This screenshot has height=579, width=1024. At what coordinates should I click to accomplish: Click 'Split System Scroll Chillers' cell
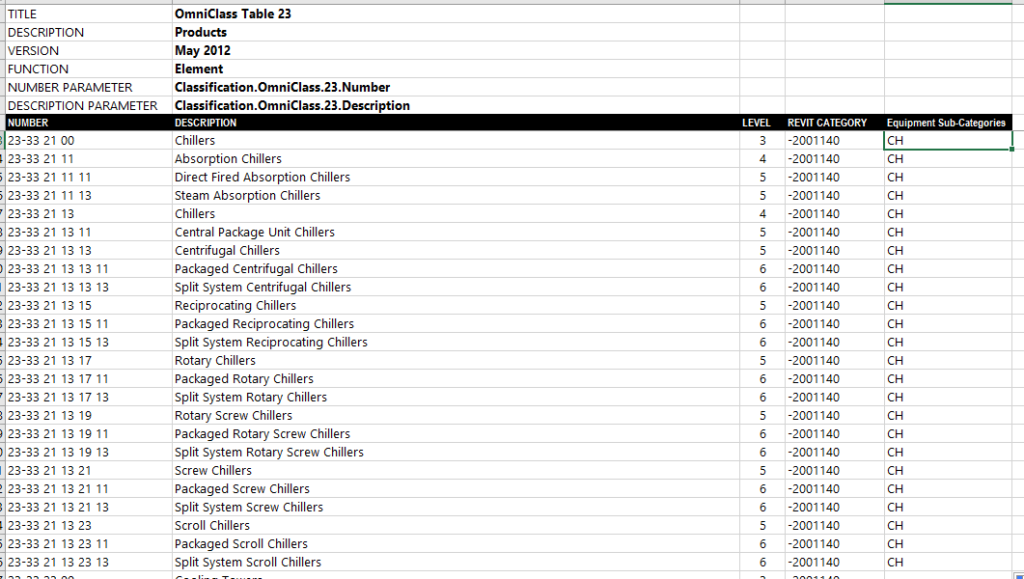456,561
